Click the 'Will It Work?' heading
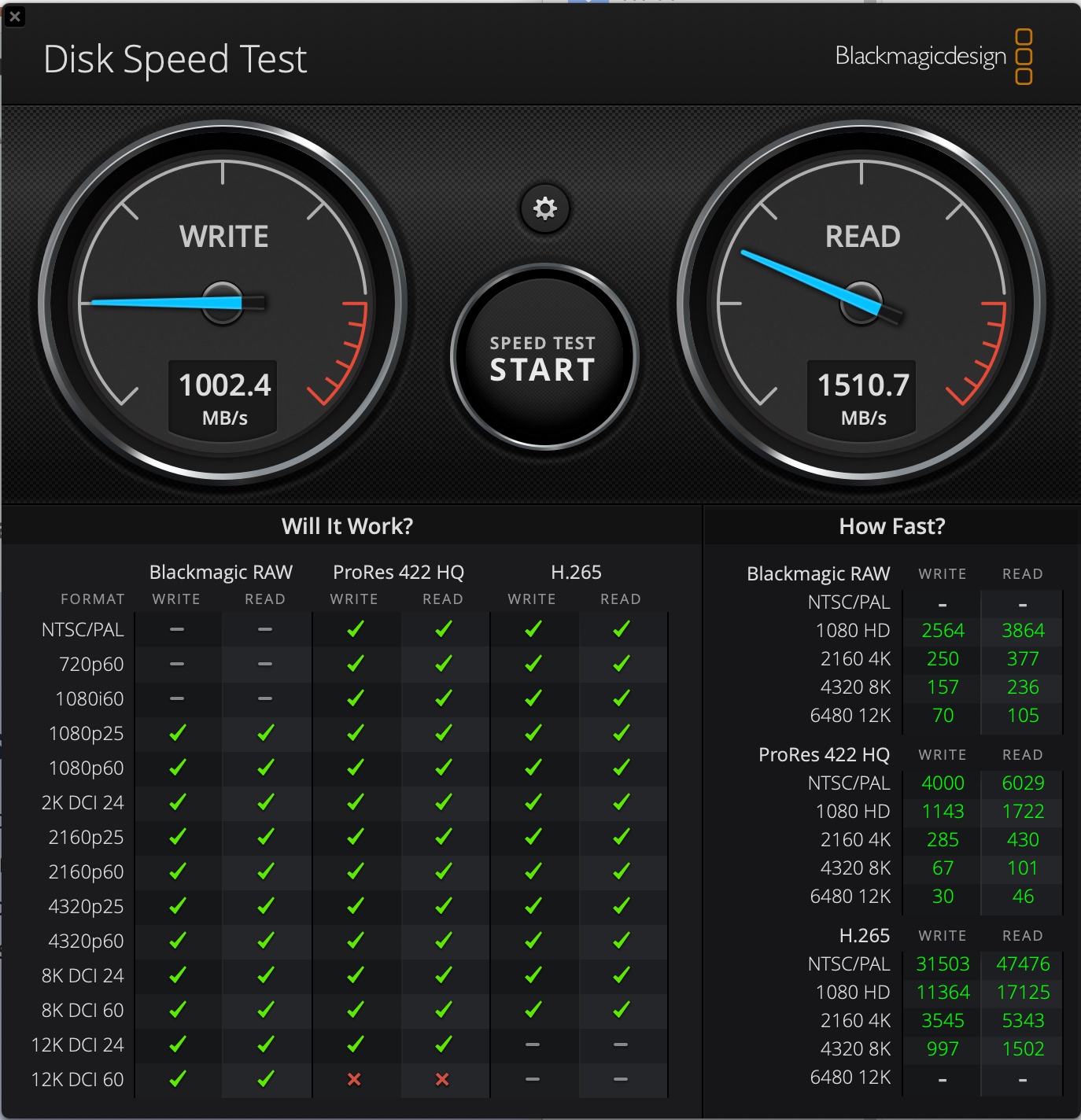Viewport: 1081px width, 1120px height. [347, 526]
